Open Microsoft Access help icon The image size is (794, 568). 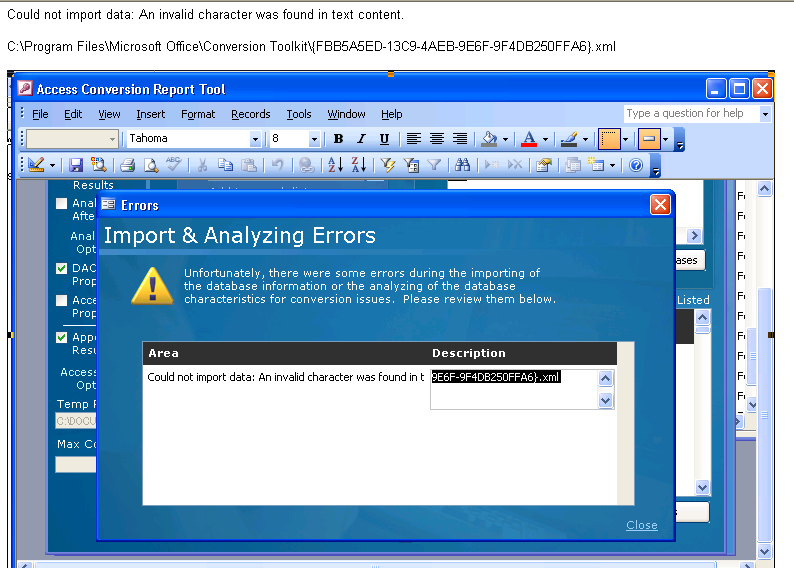point(636,165)
